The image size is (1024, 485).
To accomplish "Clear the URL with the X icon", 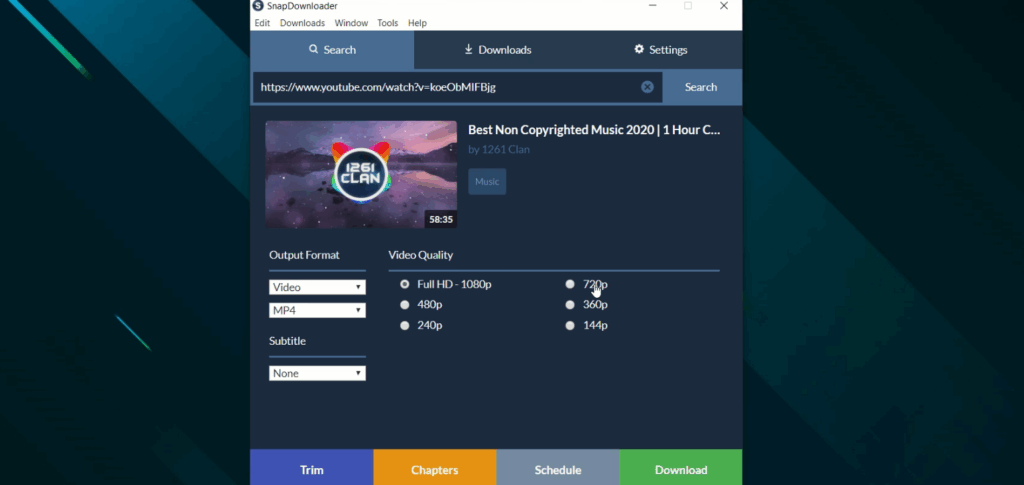I will pyautogui.click(x=647, y=87).
